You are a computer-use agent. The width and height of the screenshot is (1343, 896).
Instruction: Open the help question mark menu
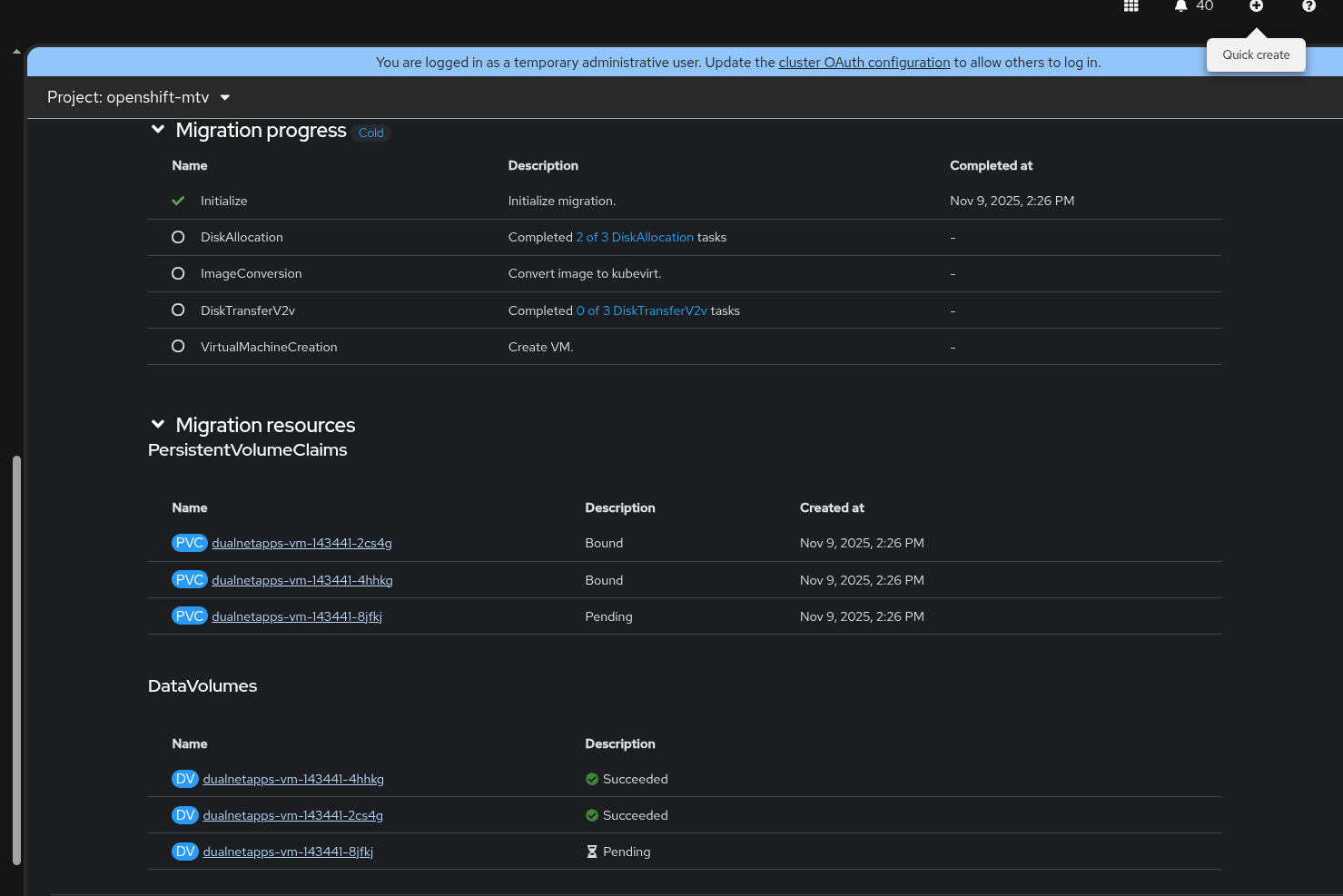click(x=1308, y=5)
